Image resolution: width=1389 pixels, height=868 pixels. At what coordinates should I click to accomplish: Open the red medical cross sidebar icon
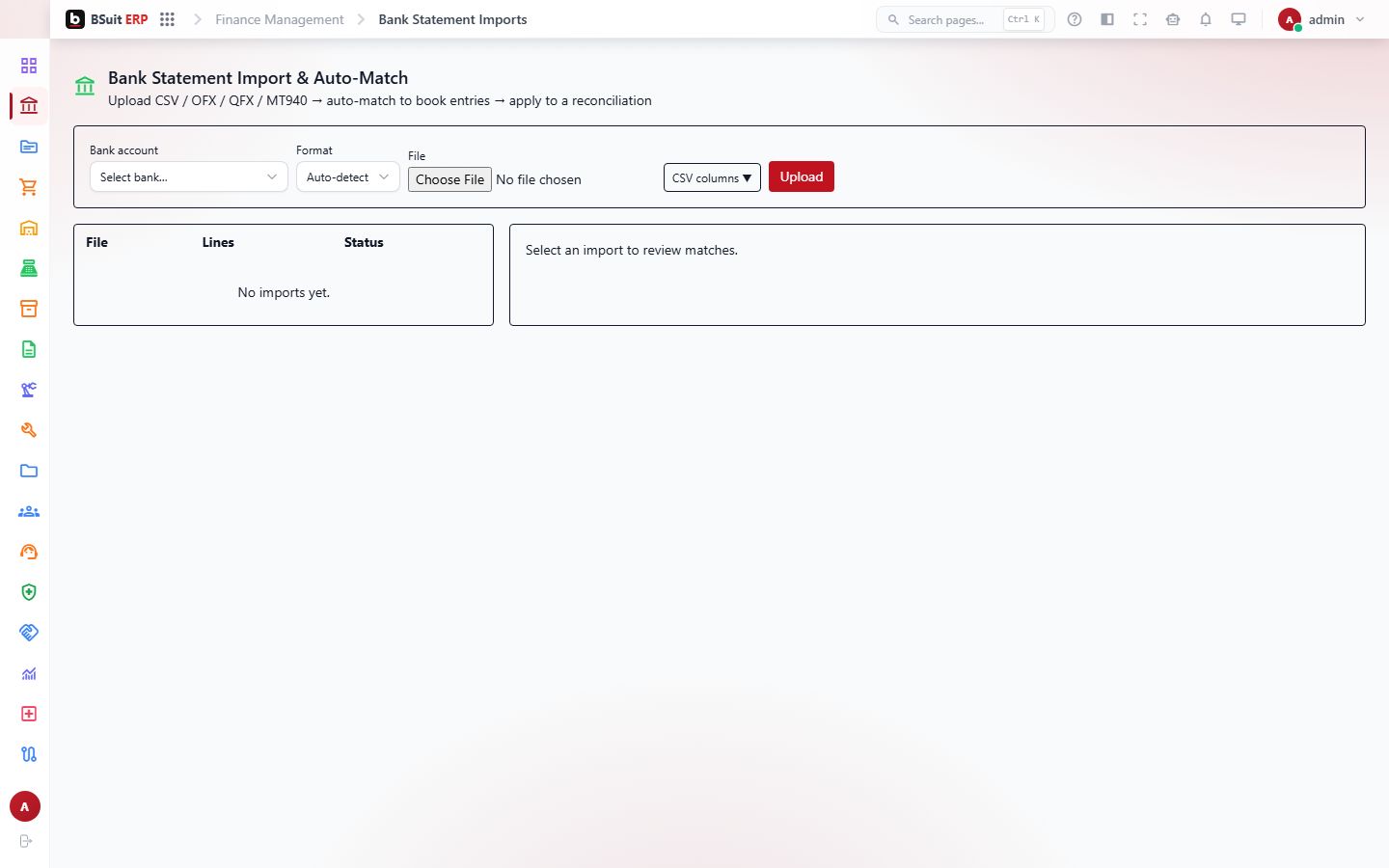[29, 714]
